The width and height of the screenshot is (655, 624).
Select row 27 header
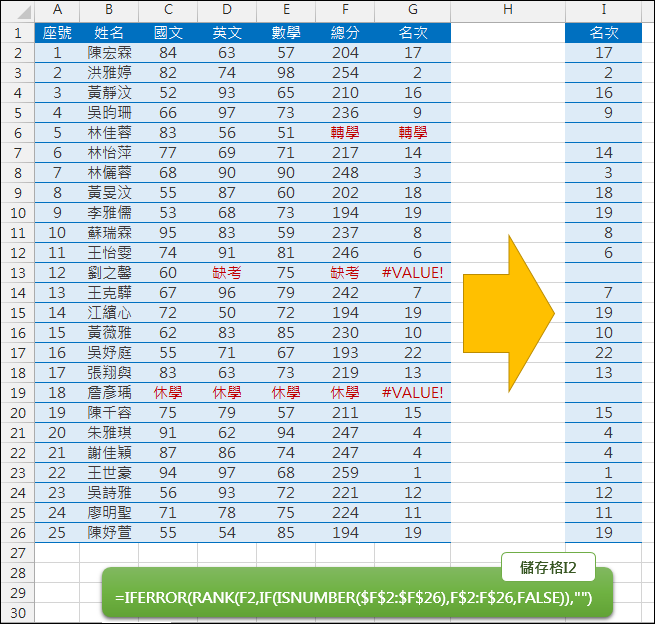pos(18,553)
